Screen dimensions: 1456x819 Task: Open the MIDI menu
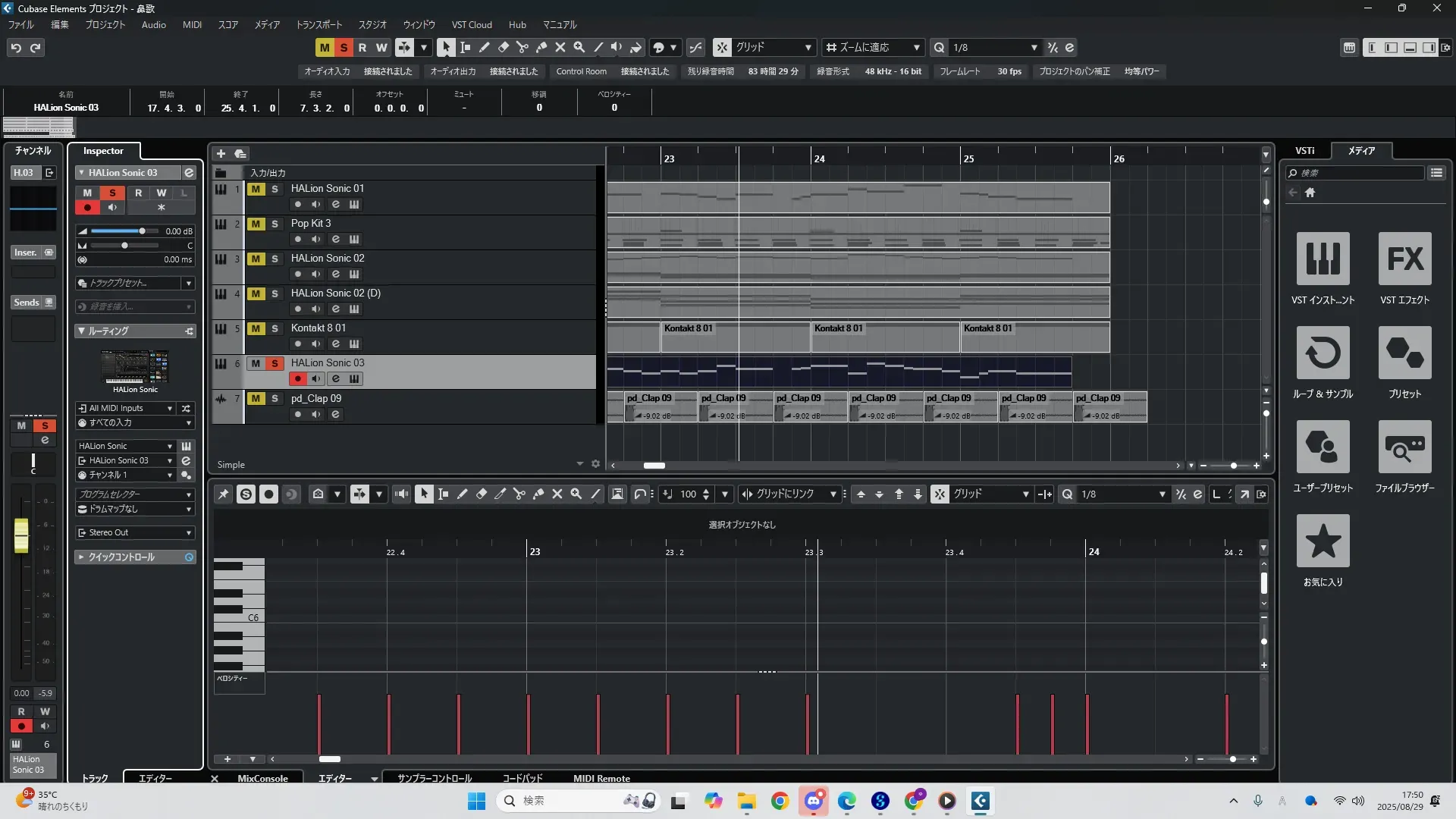click(x=192, y=24)
